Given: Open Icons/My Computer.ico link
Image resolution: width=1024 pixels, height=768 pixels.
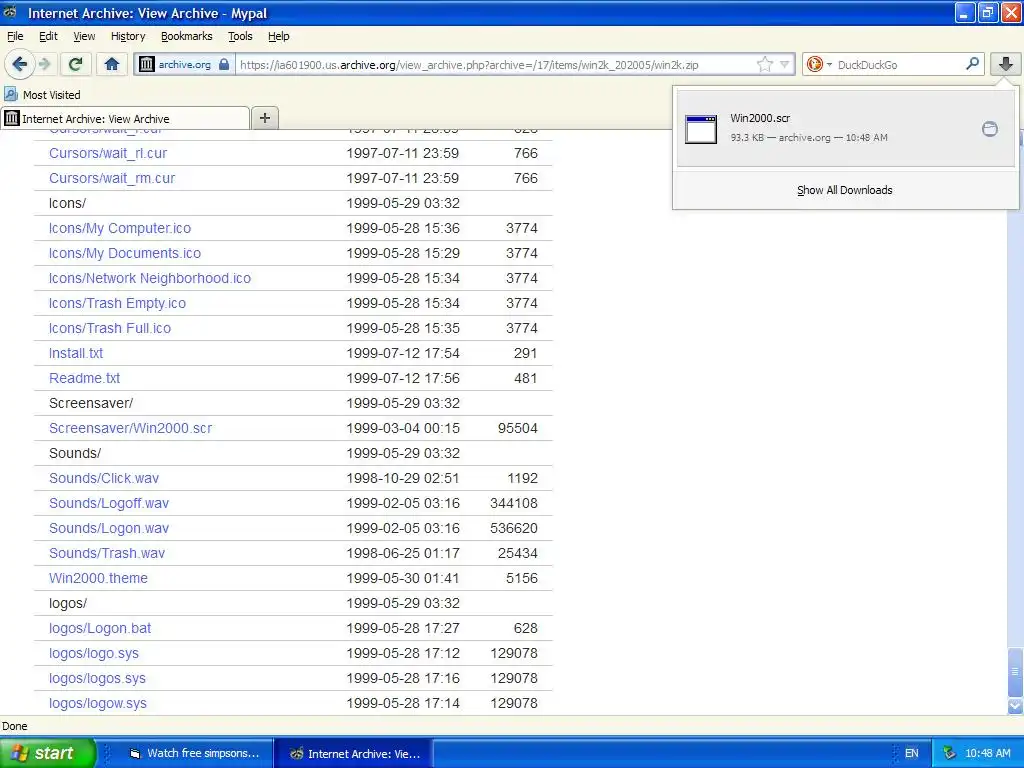Looking at the screenshot, I should (x=120, y=228).
